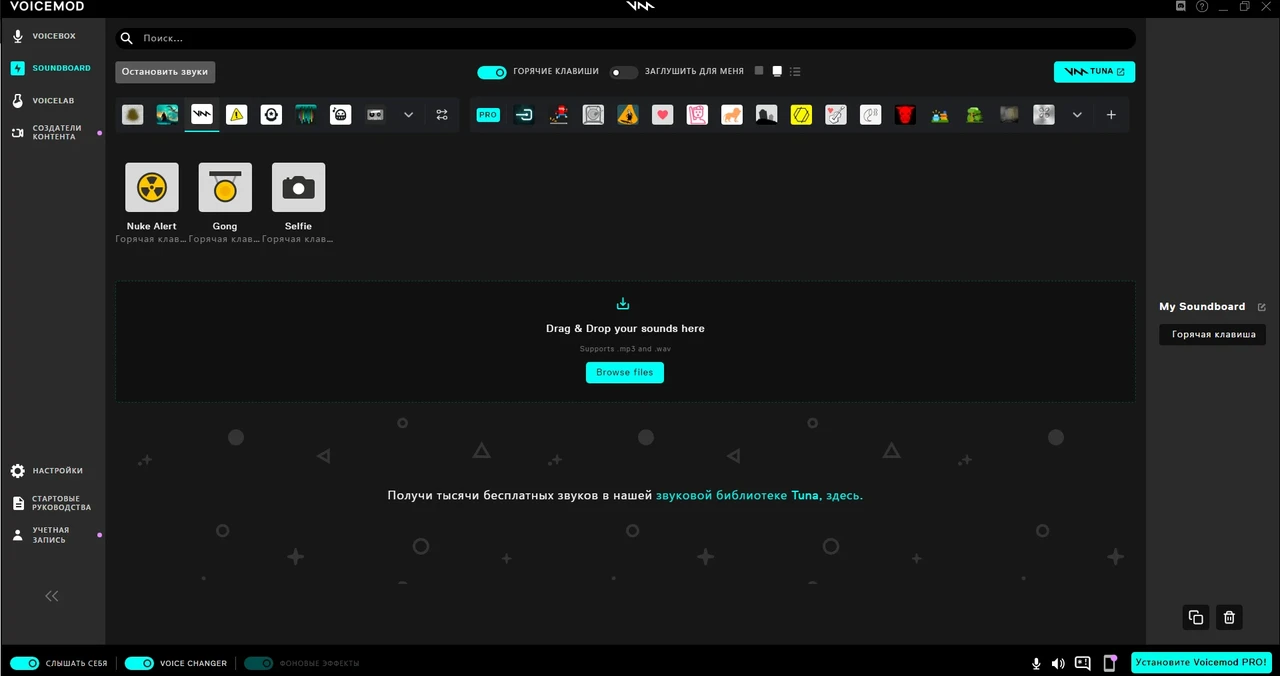Click the Browse files button
Viewport: 1280px width, 676px height.
624,372
